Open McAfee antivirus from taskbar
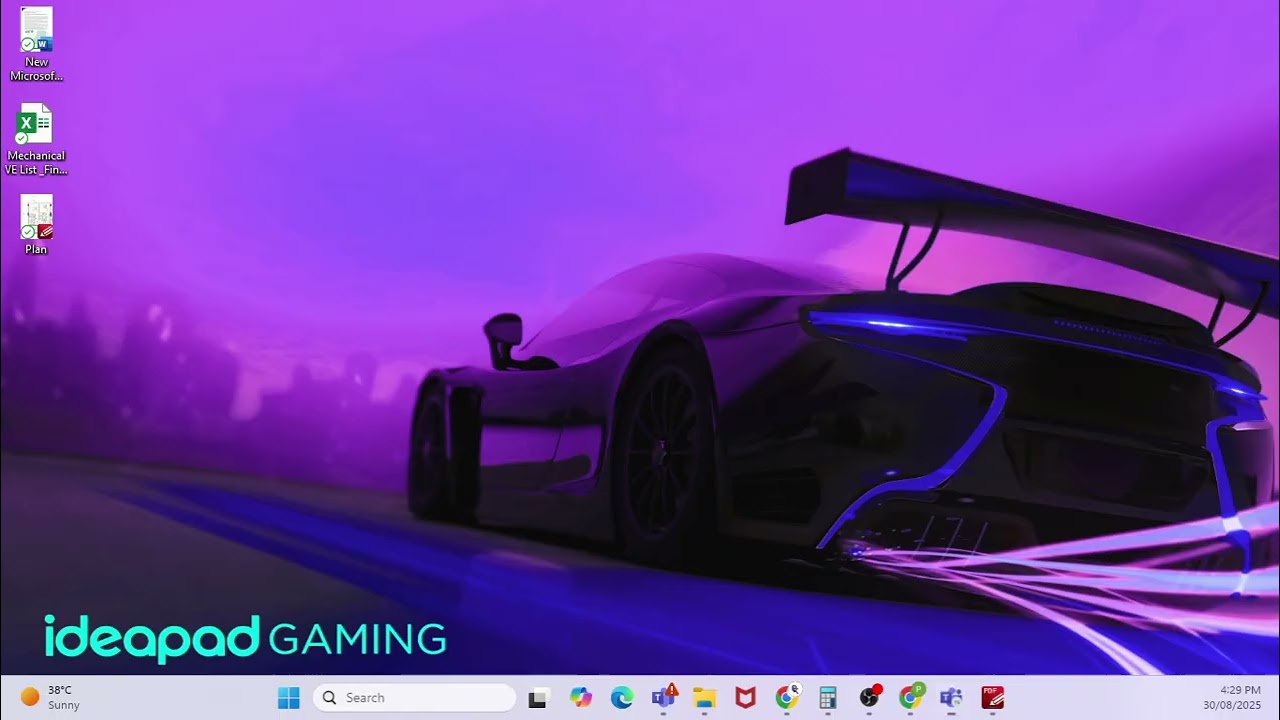Viewport: 1280px width, 720px height. click(745, 698)
